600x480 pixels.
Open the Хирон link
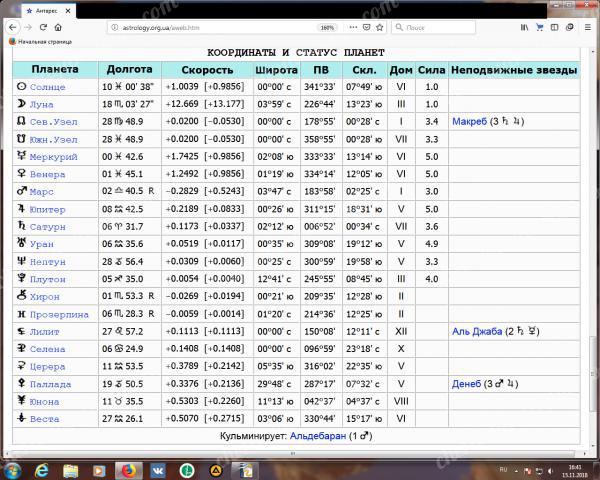45,297
